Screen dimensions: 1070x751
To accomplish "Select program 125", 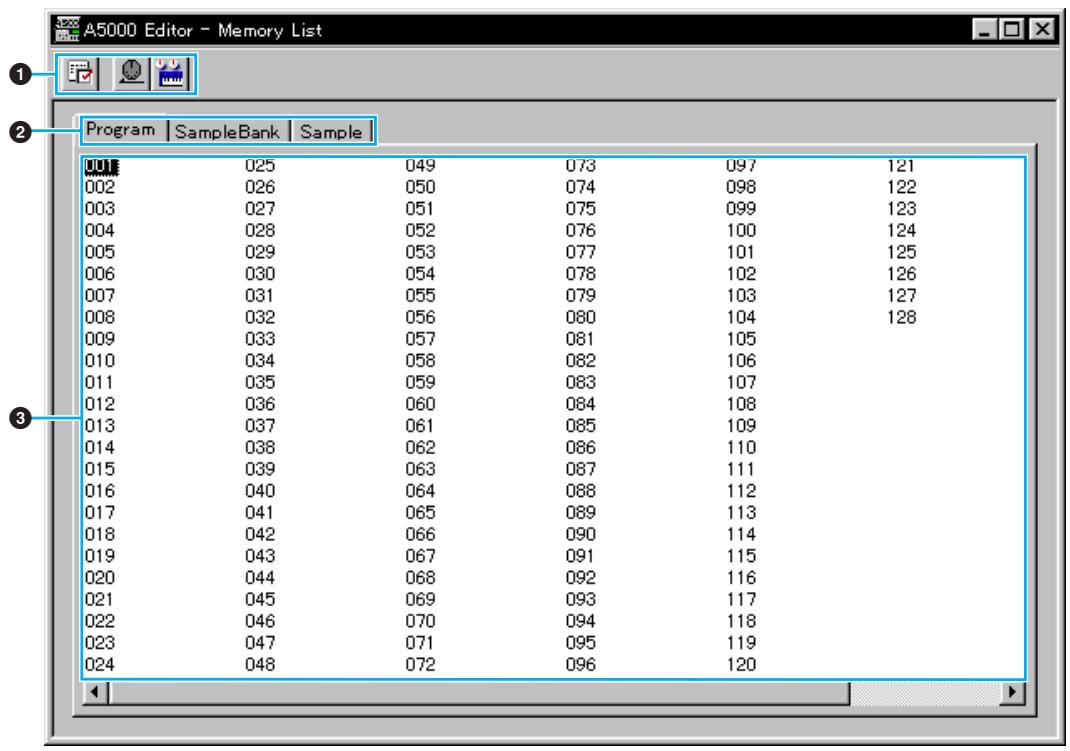I will [x=901, y=252].
